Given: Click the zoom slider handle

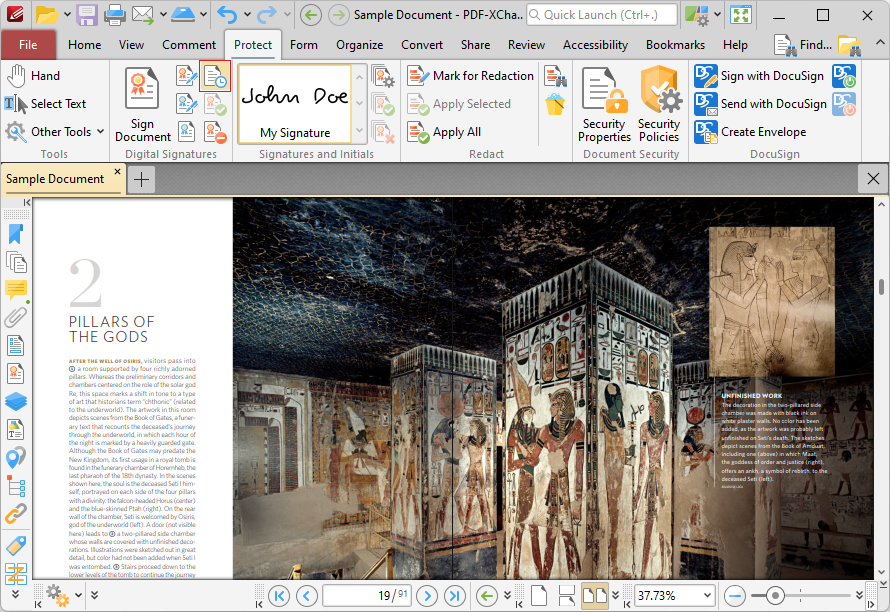Looking at the screenshot, I should pos(775,596).
